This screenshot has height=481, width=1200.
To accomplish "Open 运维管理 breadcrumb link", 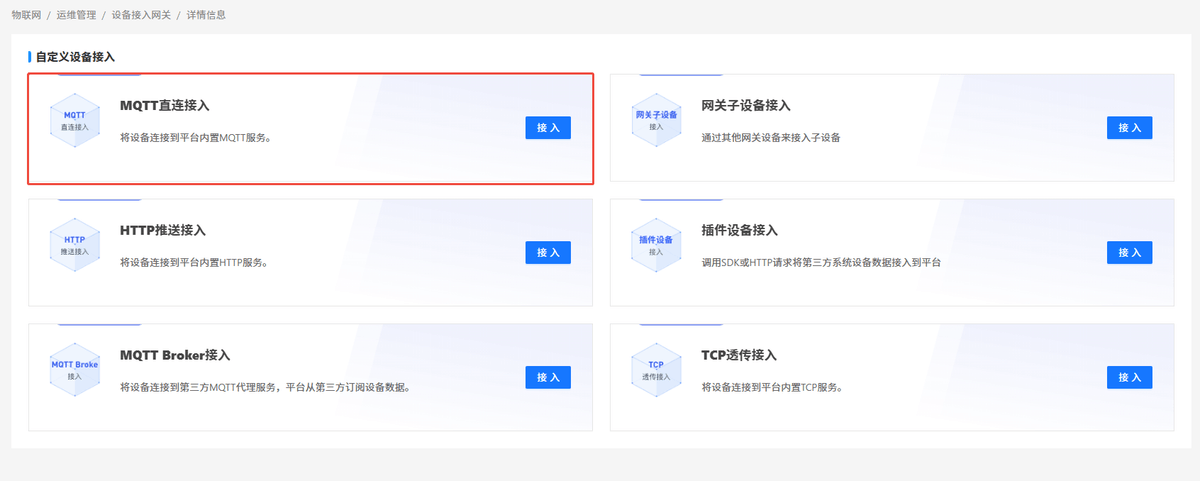I will click(76, 15).
